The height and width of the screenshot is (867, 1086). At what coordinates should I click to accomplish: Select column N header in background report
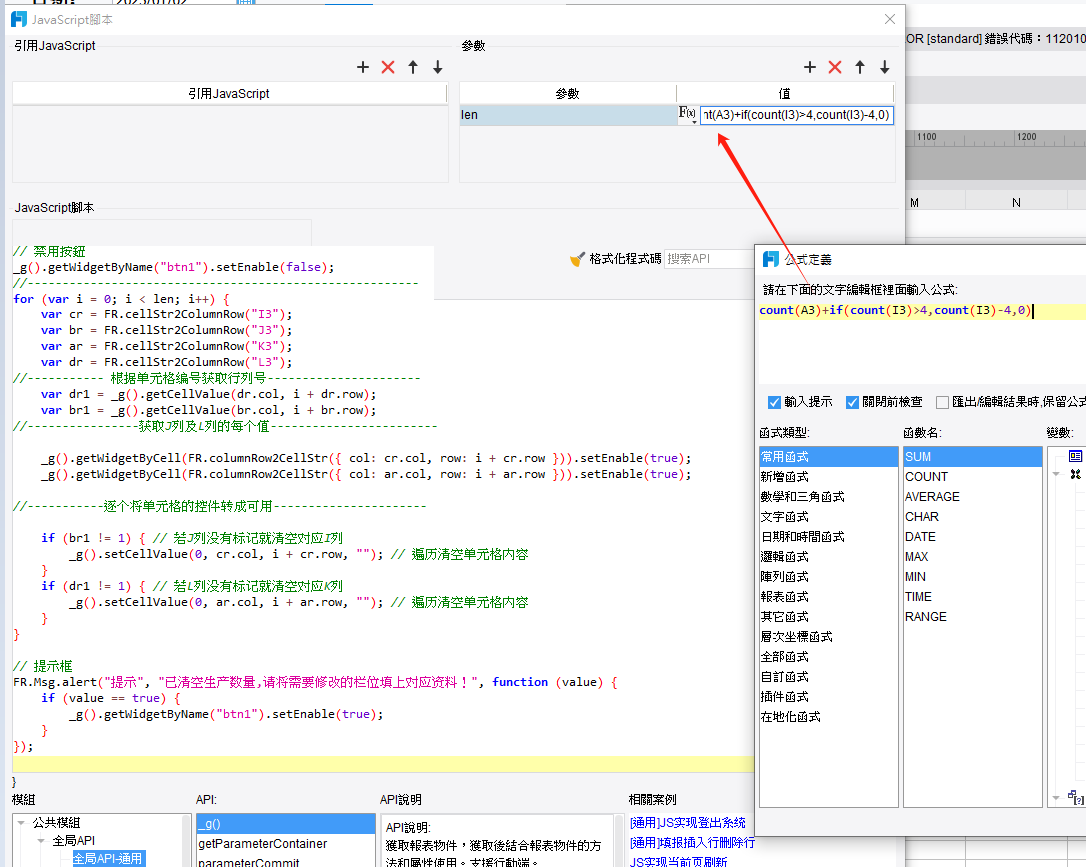[1016, 202]
